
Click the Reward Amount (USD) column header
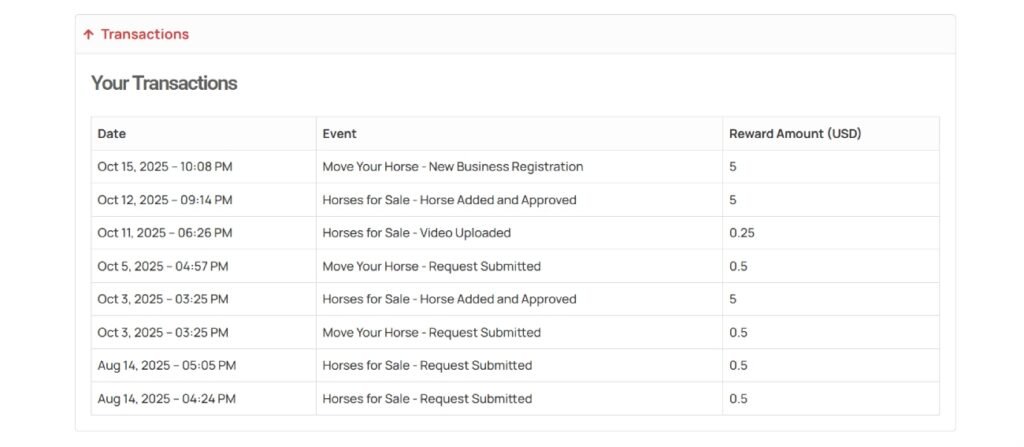point(795,134)
